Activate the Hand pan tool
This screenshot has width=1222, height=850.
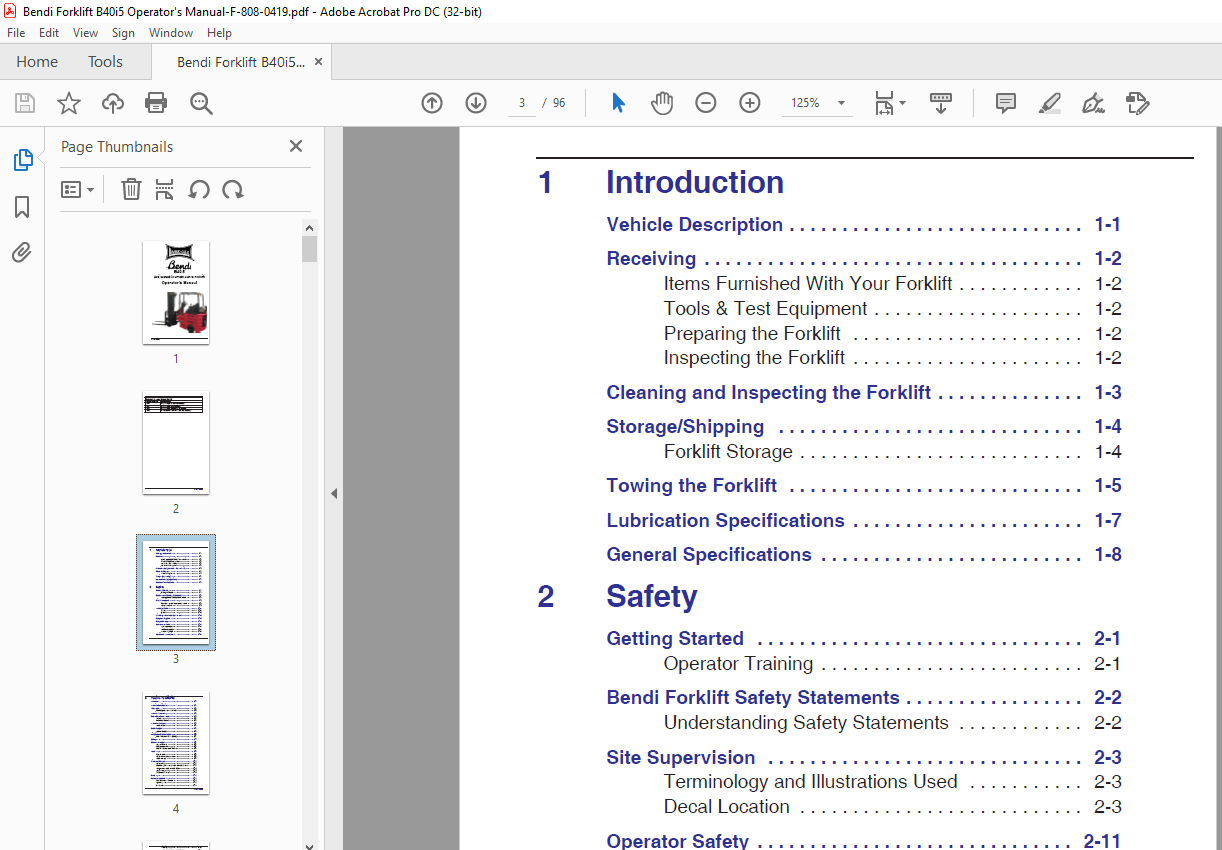pyautogui.click(x=662, y=103)
